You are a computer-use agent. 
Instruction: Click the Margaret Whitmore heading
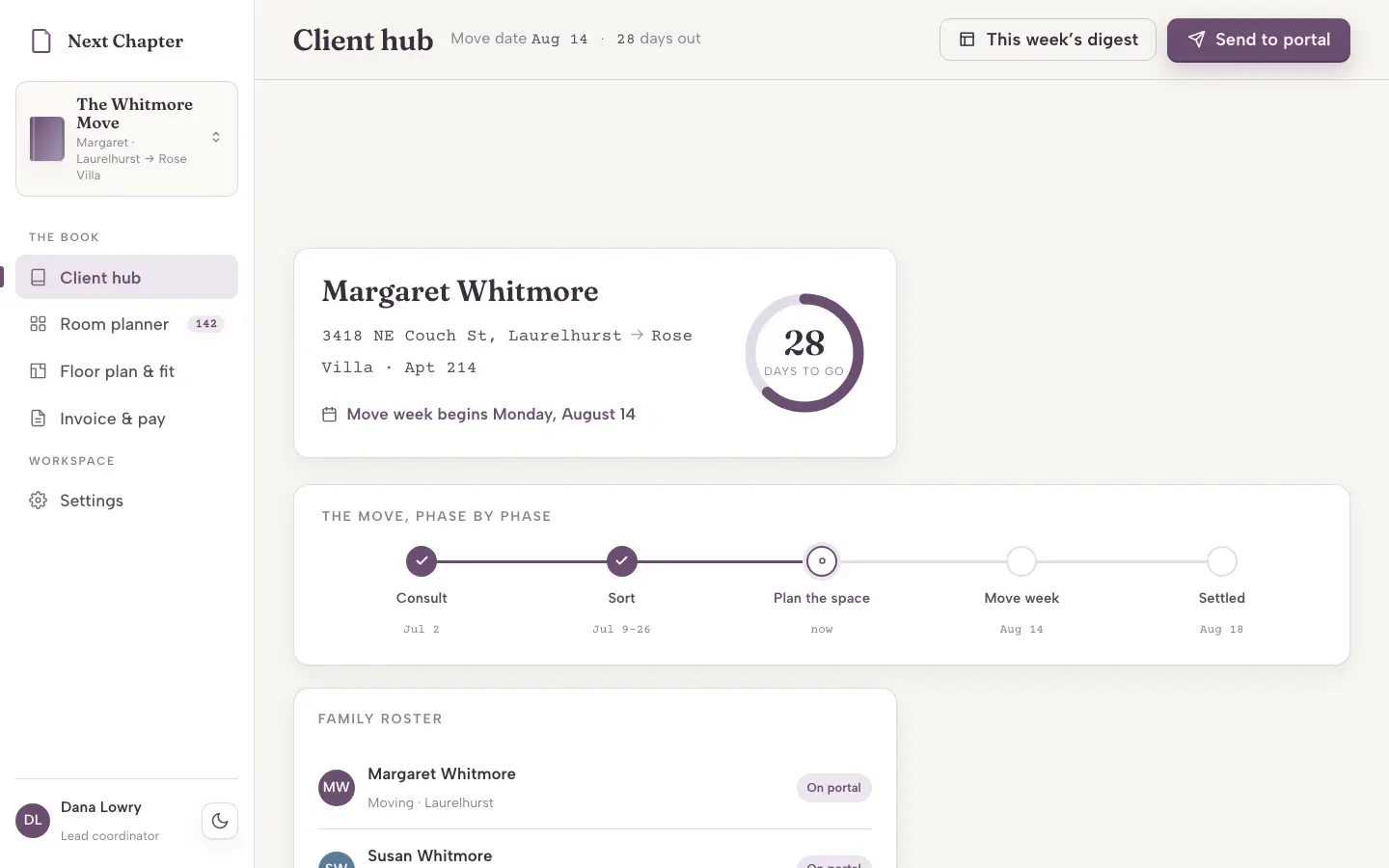pos(460,291)
